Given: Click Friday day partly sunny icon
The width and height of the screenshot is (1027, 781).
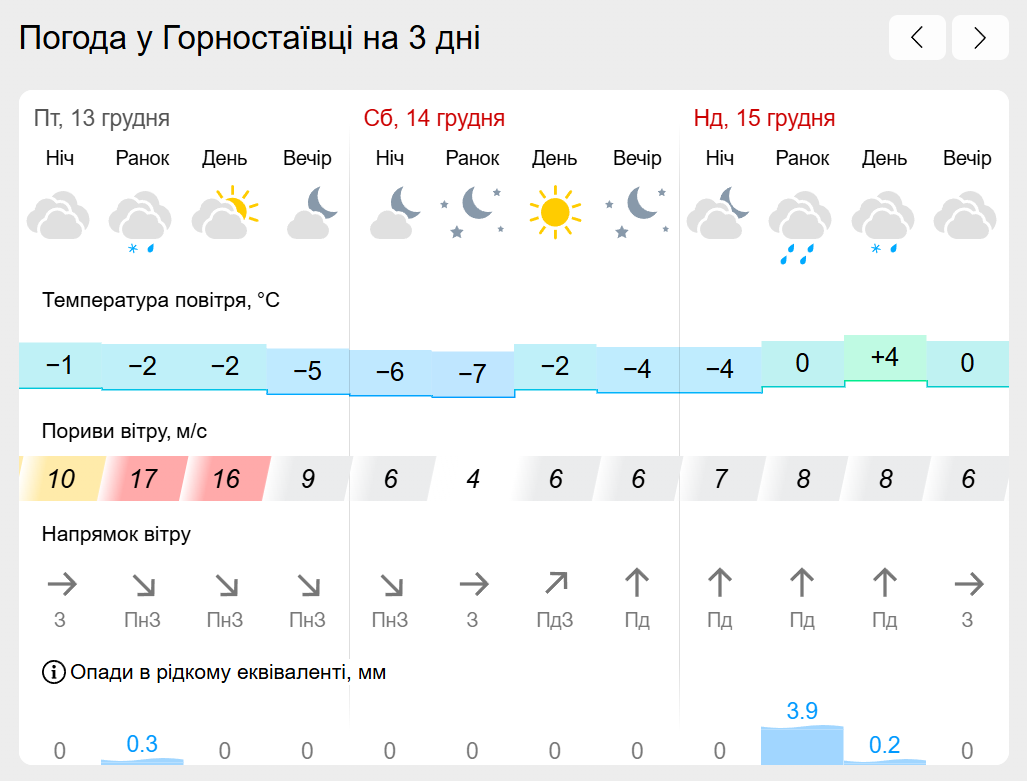Looking at the screenshot, I should click(225, 213).
